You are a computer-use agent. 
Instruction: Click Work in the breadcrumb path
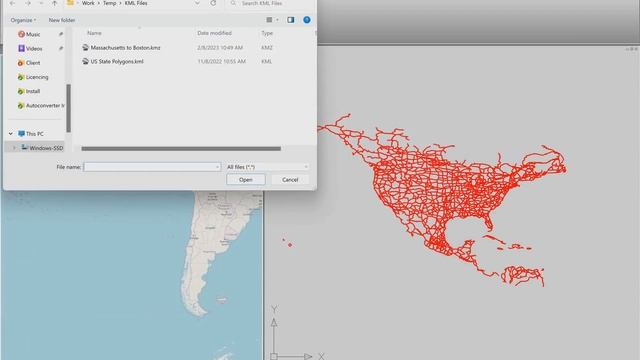[x=88, y=3]
